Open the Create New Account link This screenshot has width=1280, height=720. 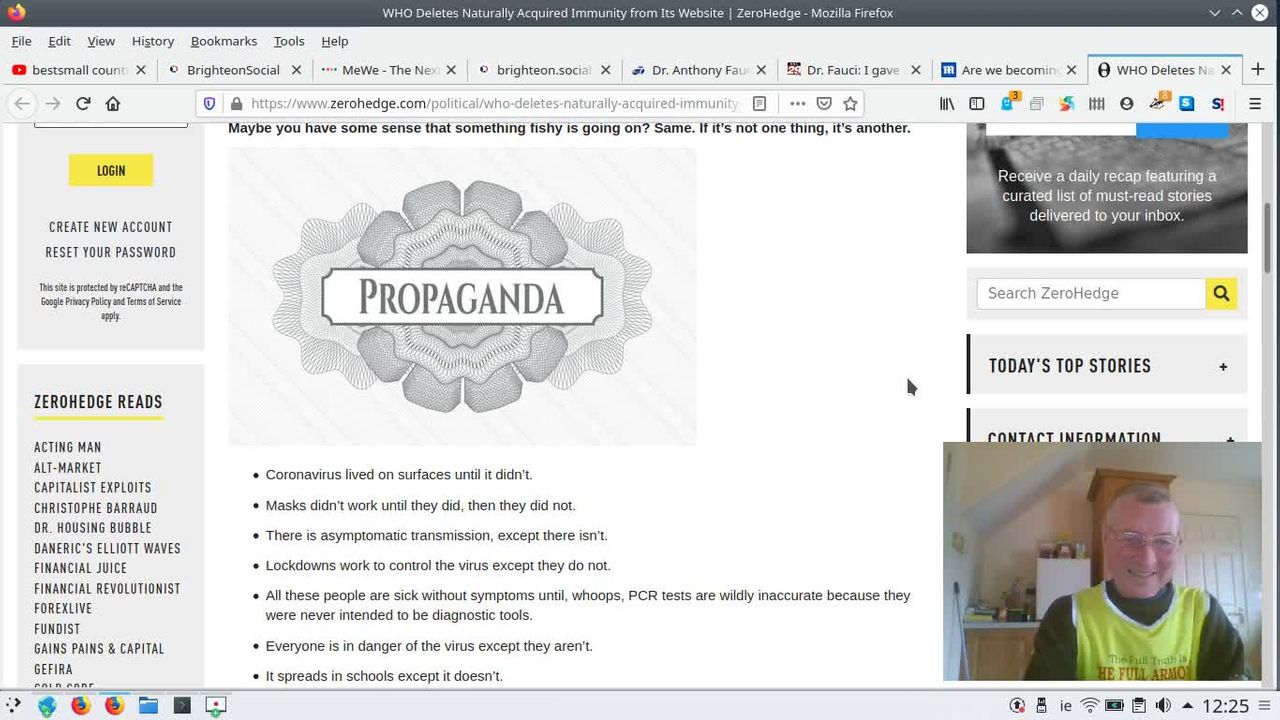110,227
